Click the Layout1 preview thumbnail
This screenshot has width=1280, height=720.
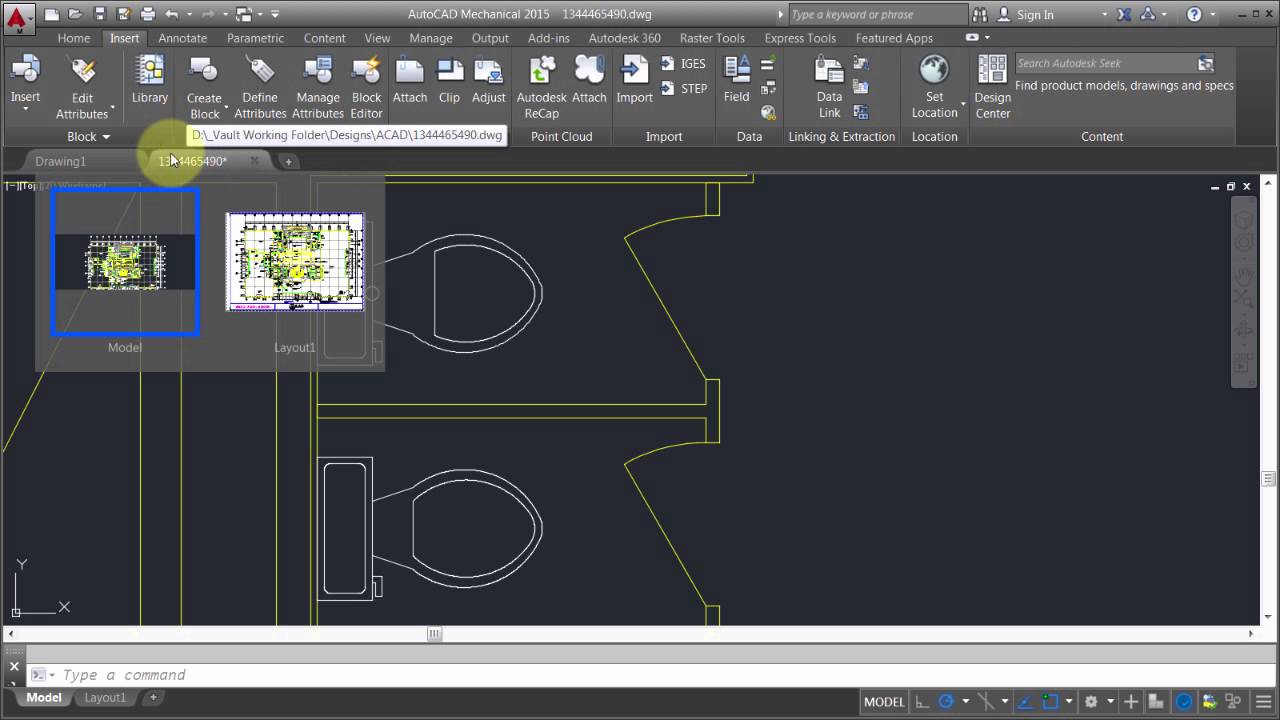[295, 262]
